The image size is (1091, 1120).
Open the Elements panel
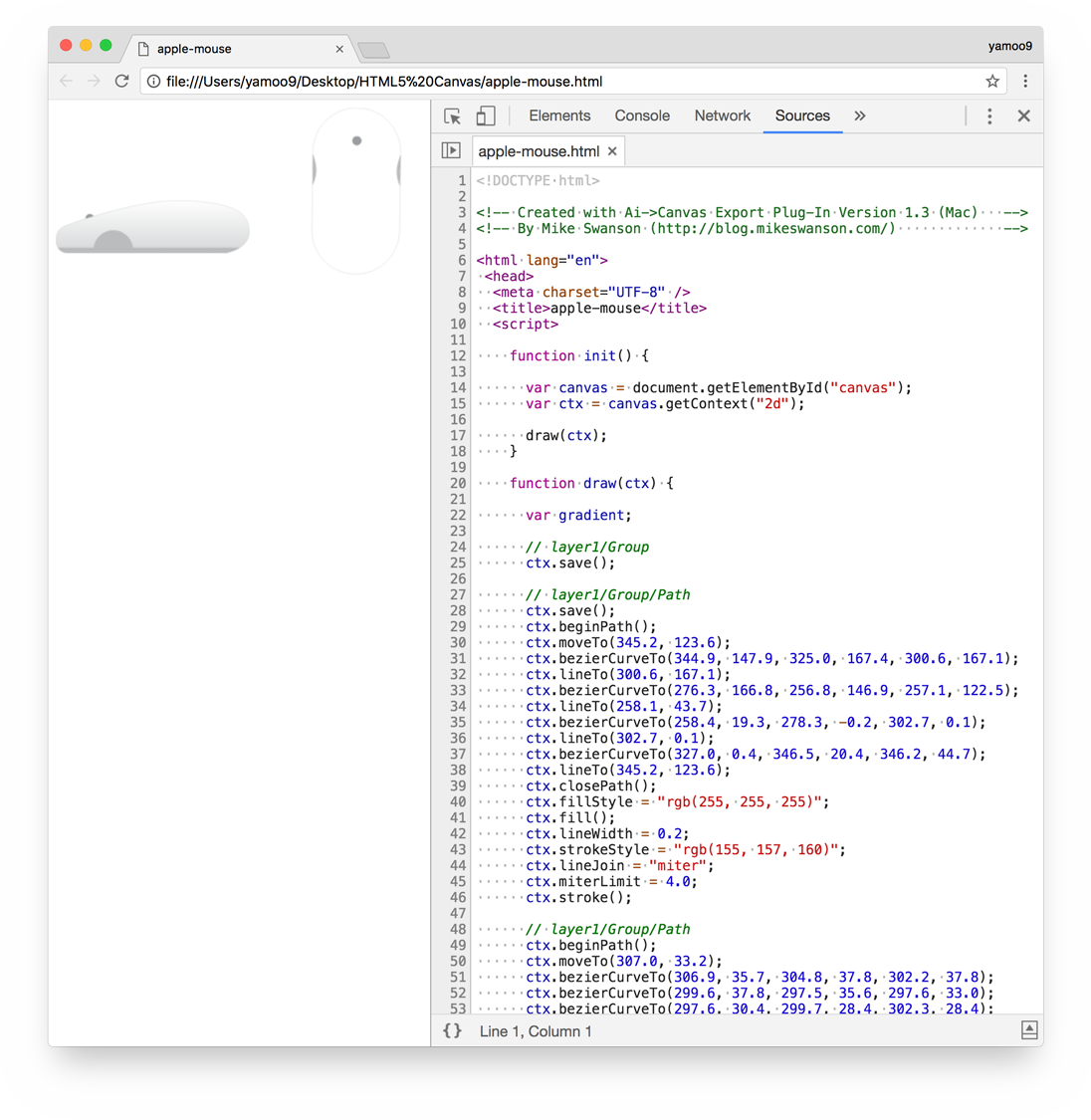tap(559, 115)
